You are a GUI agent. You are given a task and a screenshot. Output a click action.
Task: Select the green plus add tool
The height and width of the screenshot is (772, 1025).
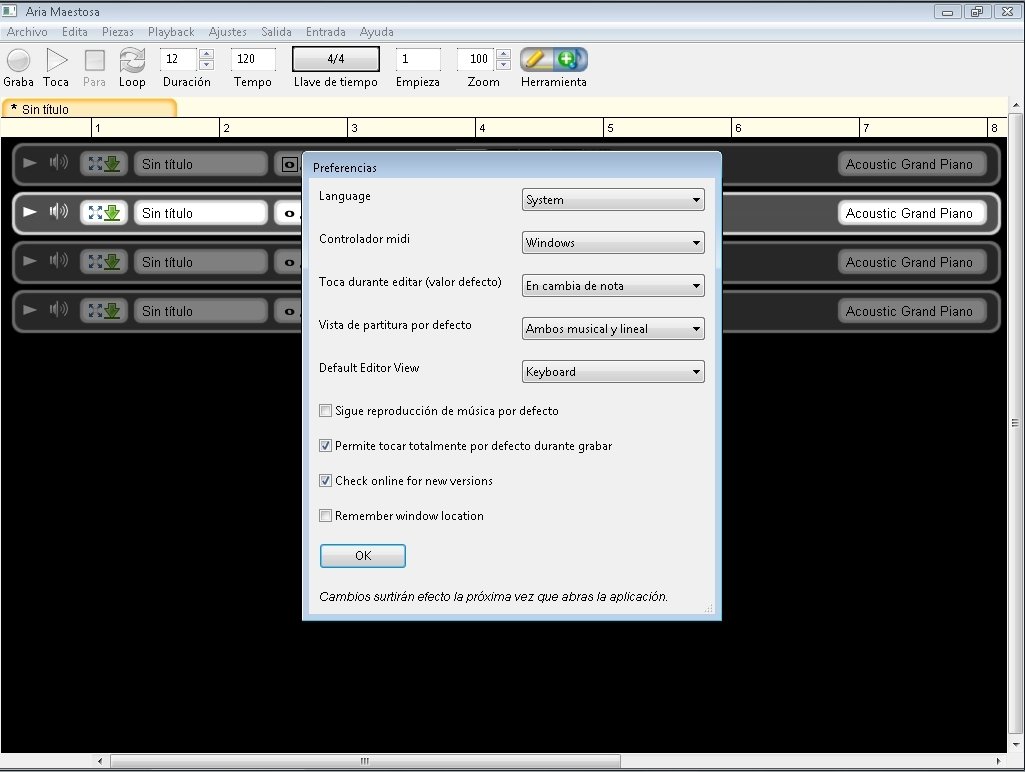[570, 59]
